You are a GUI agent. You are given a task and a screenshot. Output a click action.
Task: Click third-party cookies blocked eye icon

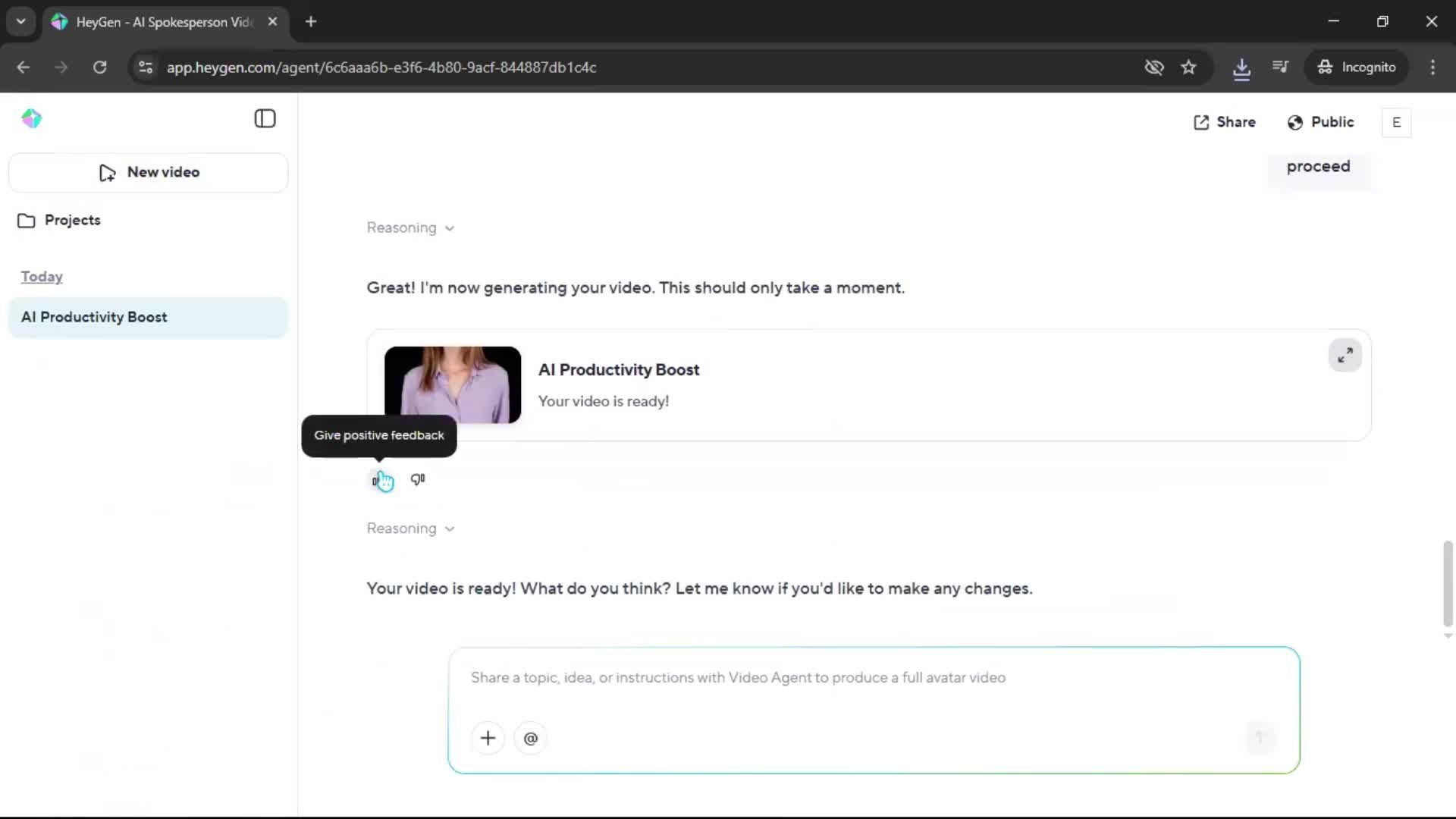(x=1153, y=67)
